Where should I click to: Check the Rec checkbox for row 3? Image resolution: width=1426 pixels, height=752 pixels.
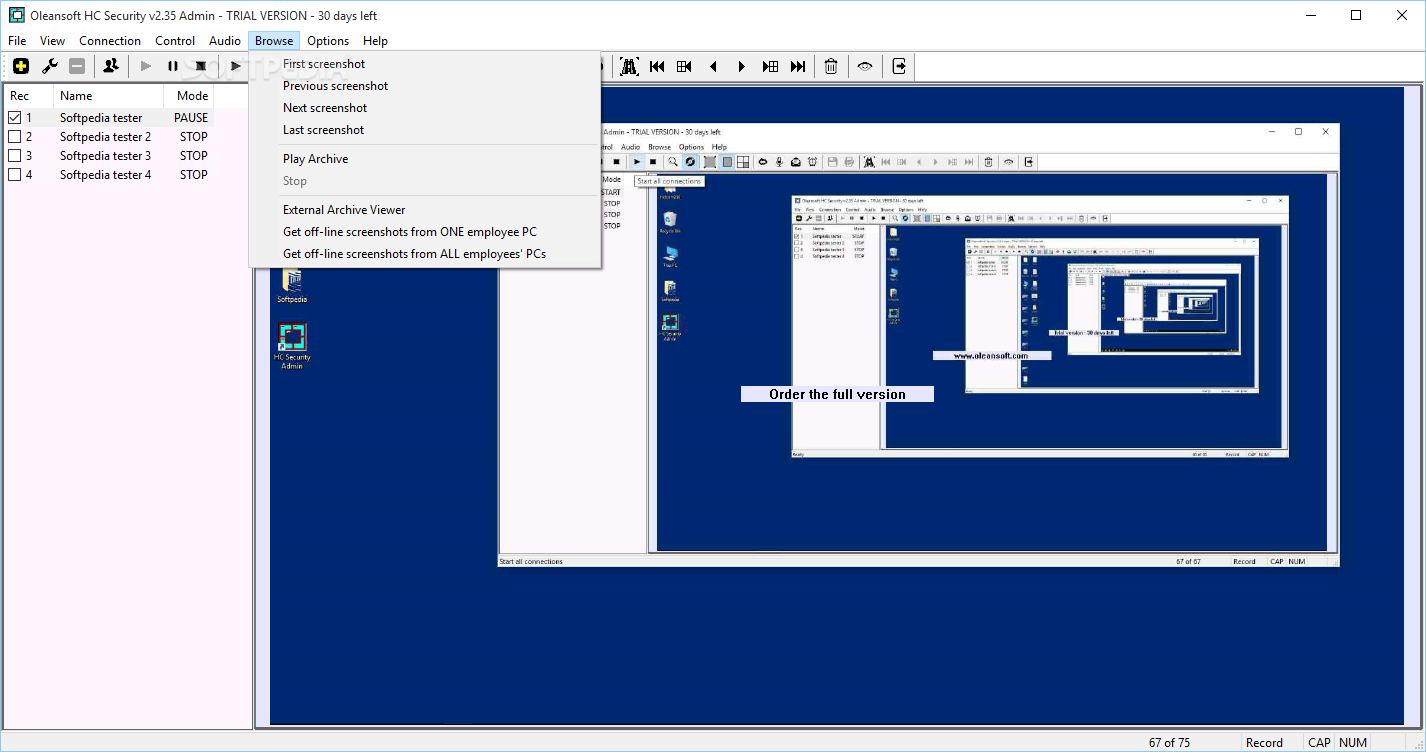click(14, 156)
